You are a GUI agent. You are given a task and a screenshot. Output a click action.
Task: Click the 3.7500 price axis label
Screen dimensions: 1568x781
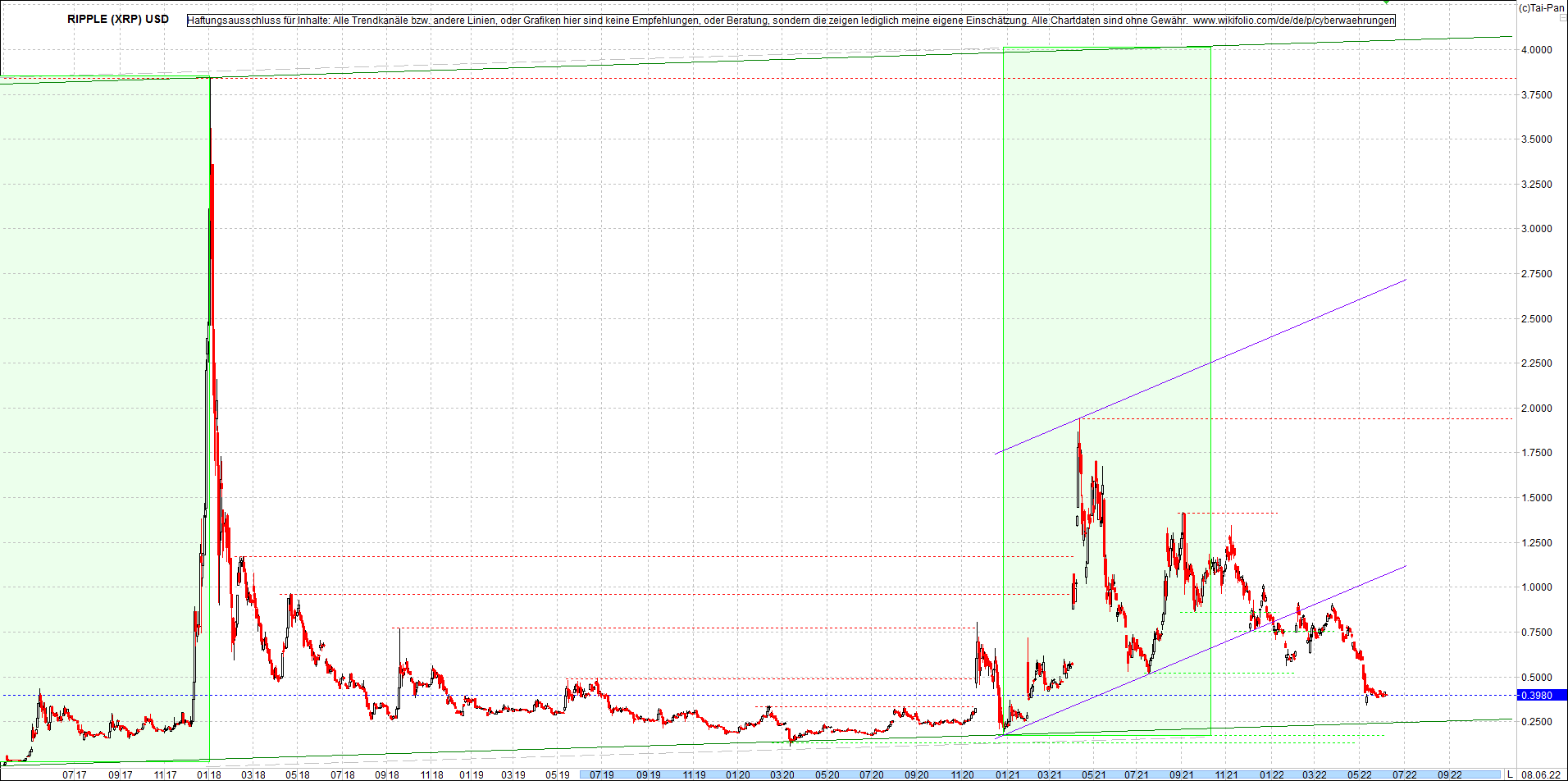click(x=1537, y=94)
